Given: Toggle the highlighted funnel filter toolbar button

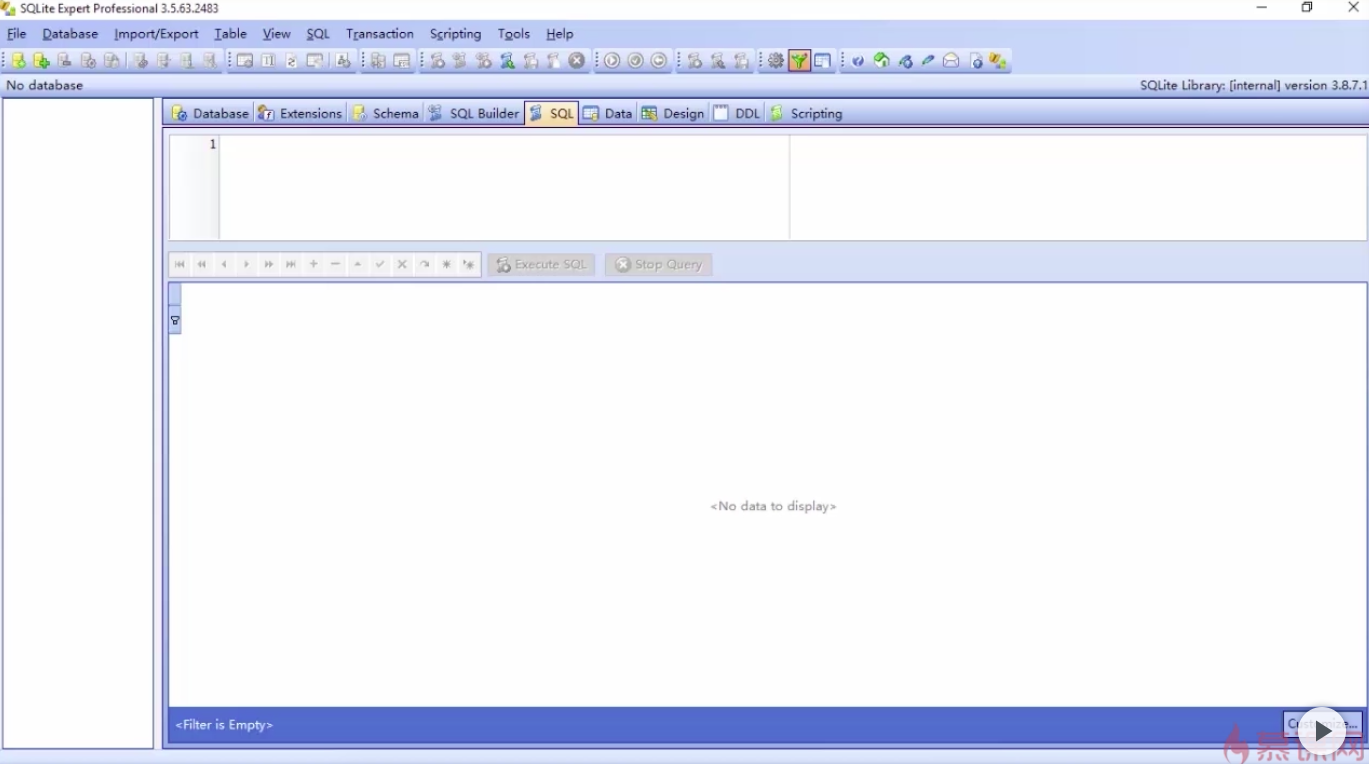Looking at the screenshot, I should 799,61.
